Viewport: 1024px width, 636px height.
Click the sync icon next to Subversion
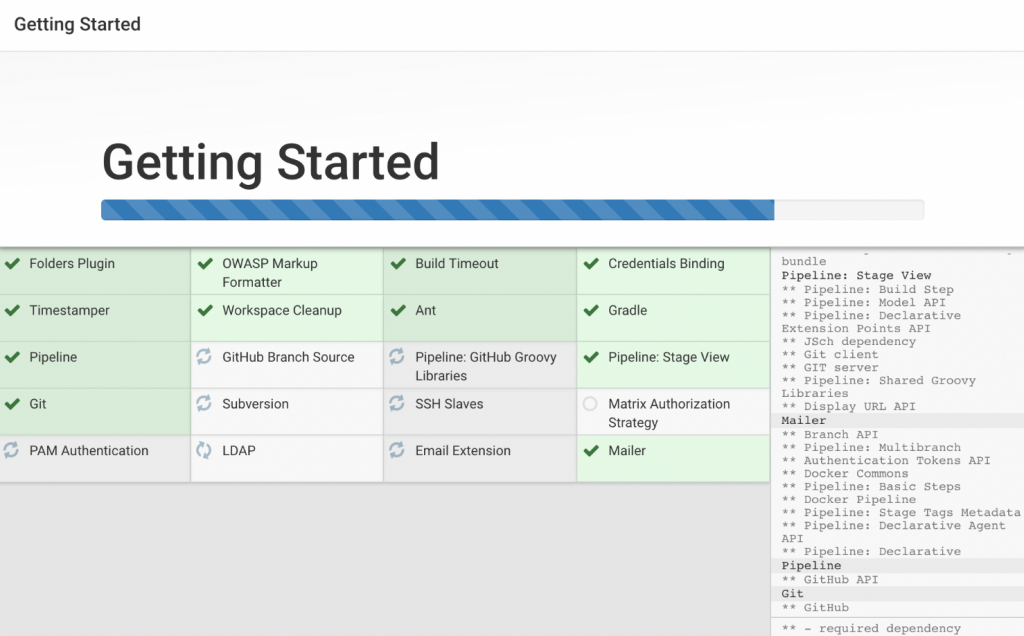pos(204,404)
